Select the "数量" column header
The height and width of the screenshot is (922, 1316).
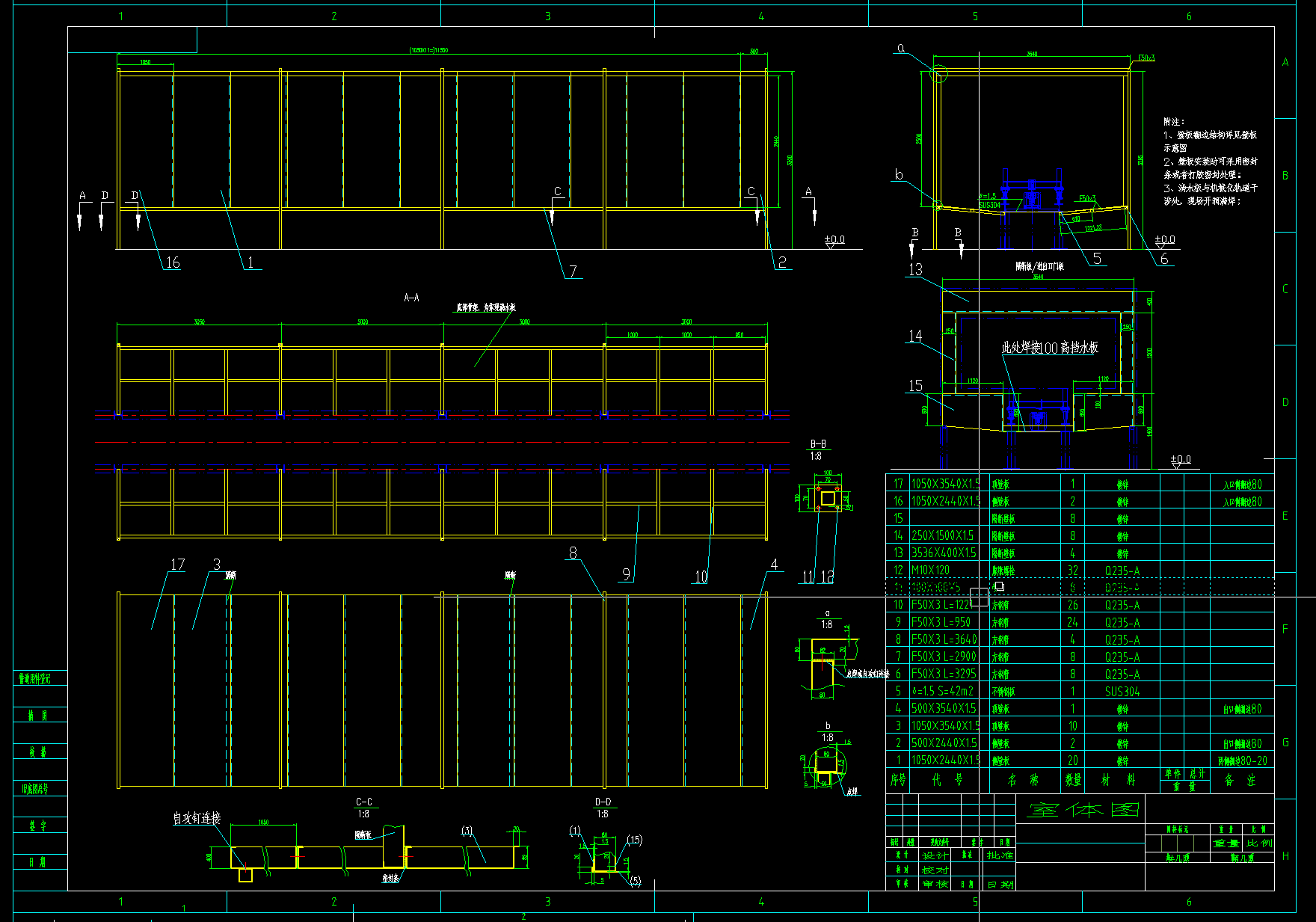tap(1073, 780)
